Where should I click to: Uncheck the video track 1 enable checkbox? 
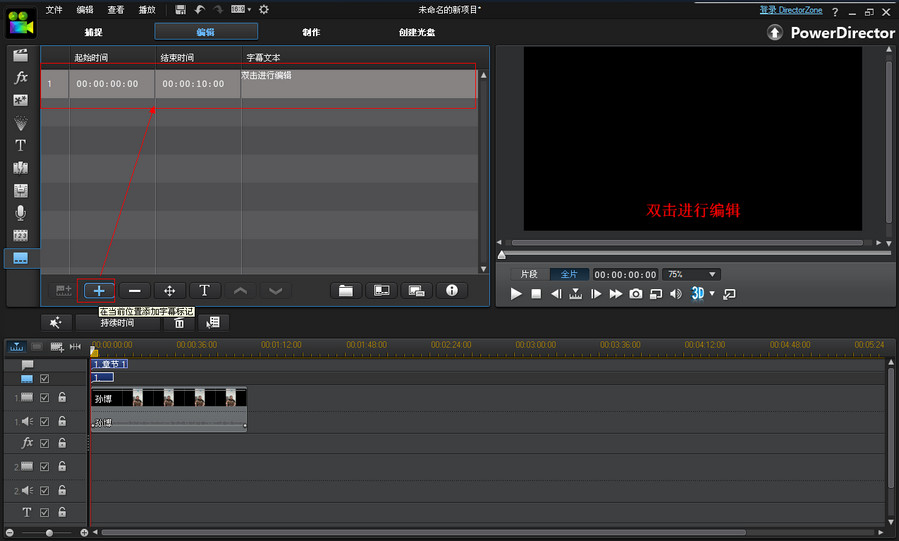point(44,398)
